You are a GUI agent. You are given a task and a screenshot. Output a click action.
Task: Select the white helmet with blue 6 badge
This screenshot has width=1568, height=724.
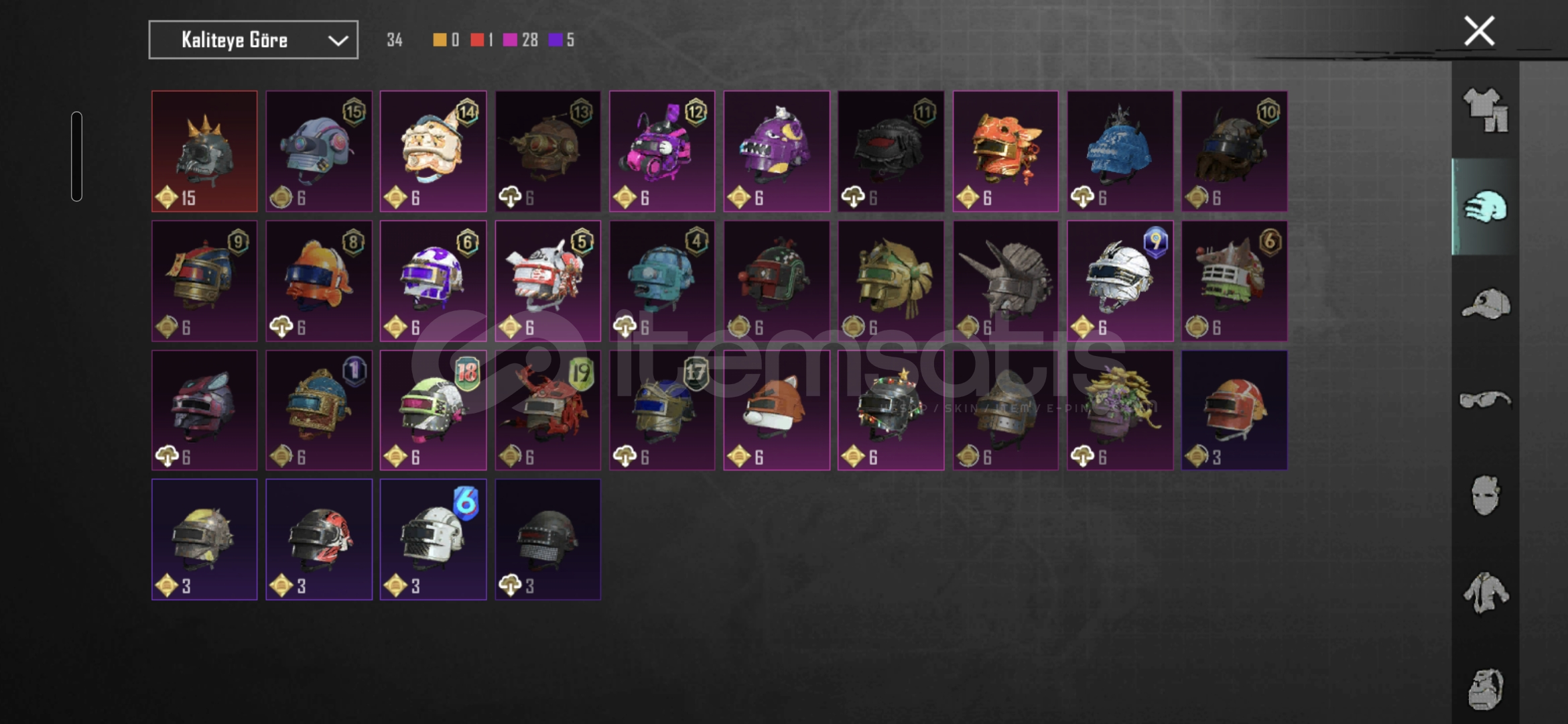point(434,539)
